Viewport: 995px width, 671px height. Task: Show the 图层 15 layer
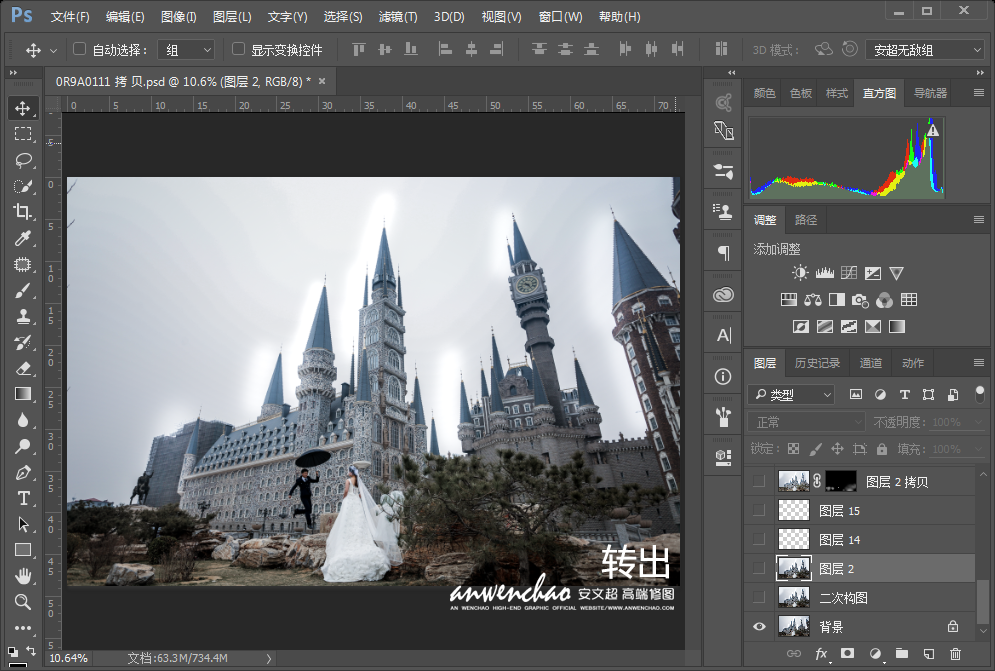point(759,510)
